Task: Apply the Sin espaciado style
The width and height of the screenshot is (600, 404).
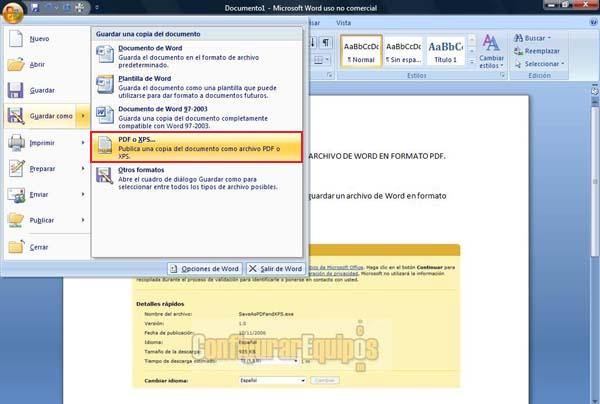Action: tap(403, 51)
